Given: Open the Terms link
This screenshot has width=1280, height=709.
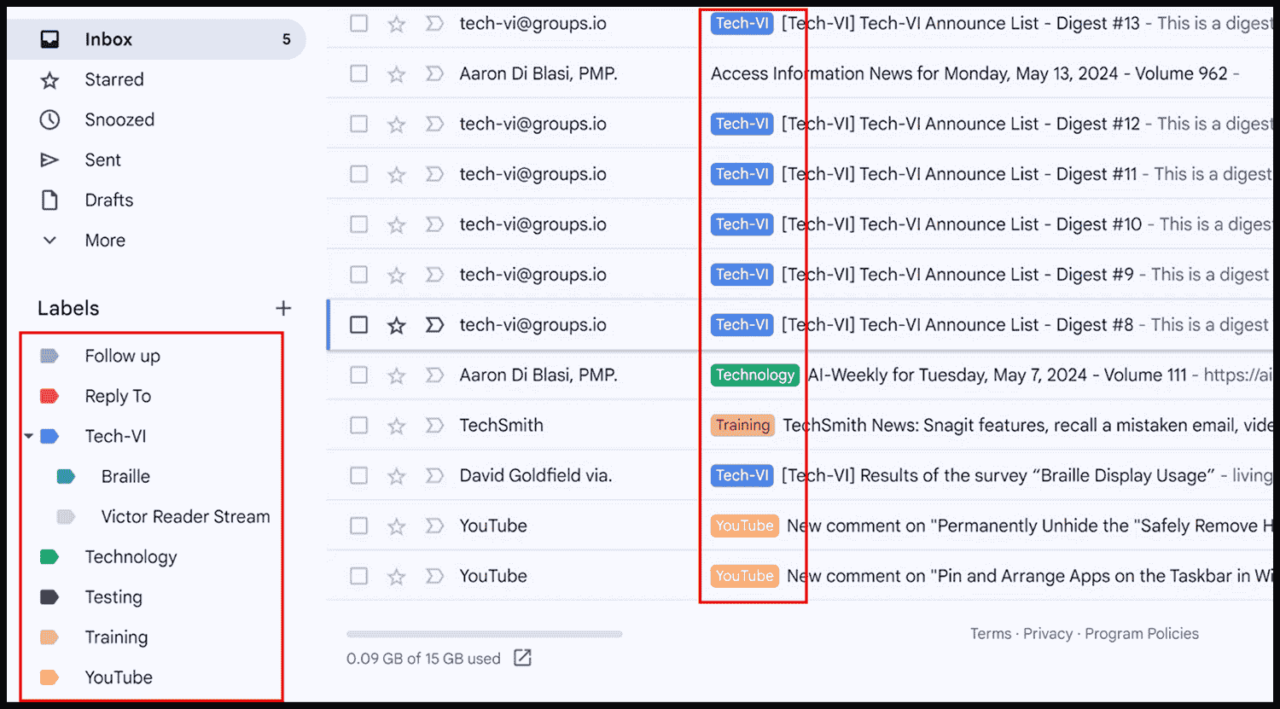Looking at the screenshot, I should (x=990, y=633).
